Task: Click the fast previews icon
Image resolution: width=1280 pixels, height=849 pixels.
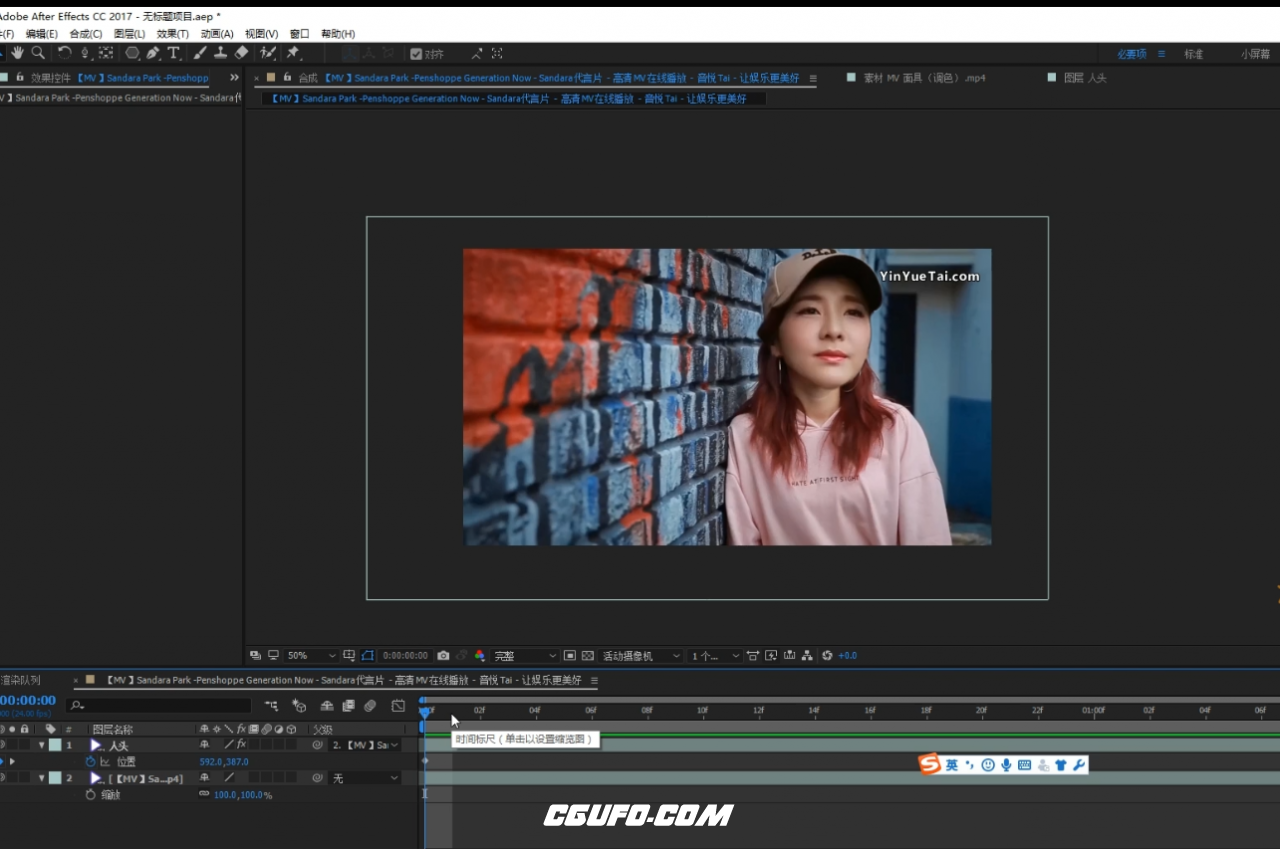Action: pyautogui.click(x=771, y=656)
